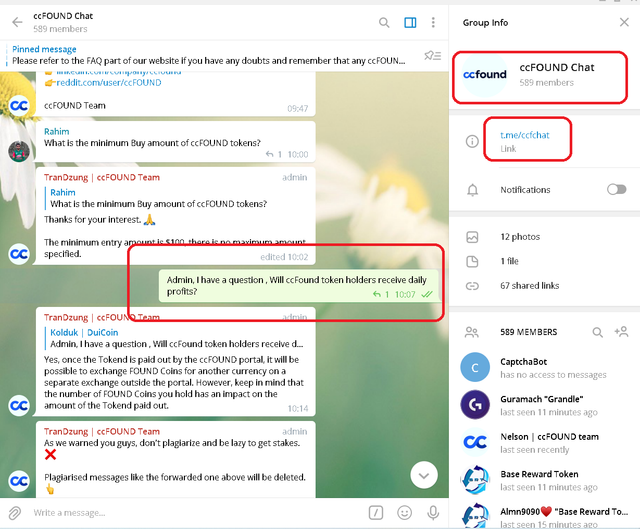
Task: Open the group info circle icon
Action: pyautogui.click(x=472, y=141)
